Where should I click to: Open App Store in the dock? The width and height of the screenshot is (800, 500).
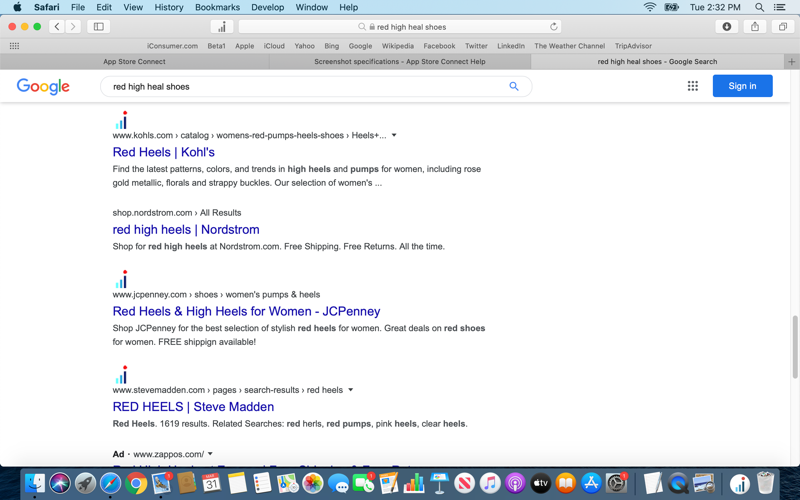click(591, 483)
